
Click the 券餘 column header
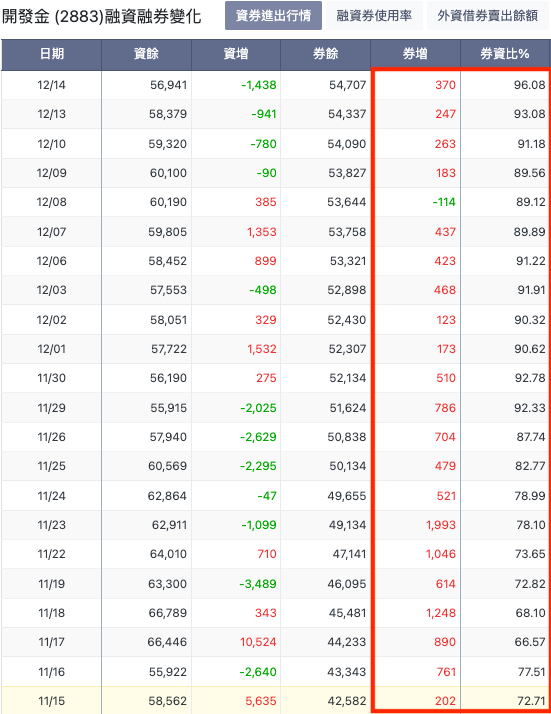(326, 55)
